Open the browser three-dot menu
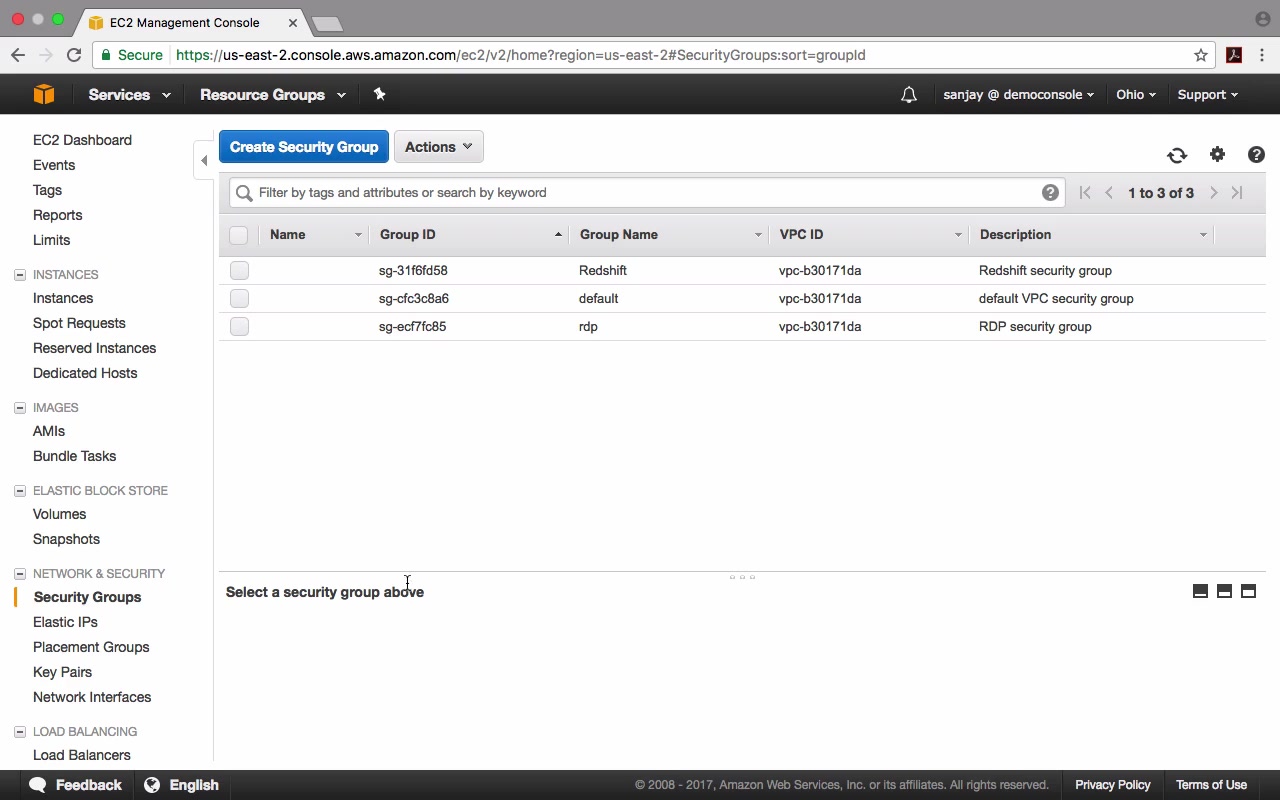 point(1262,55)
